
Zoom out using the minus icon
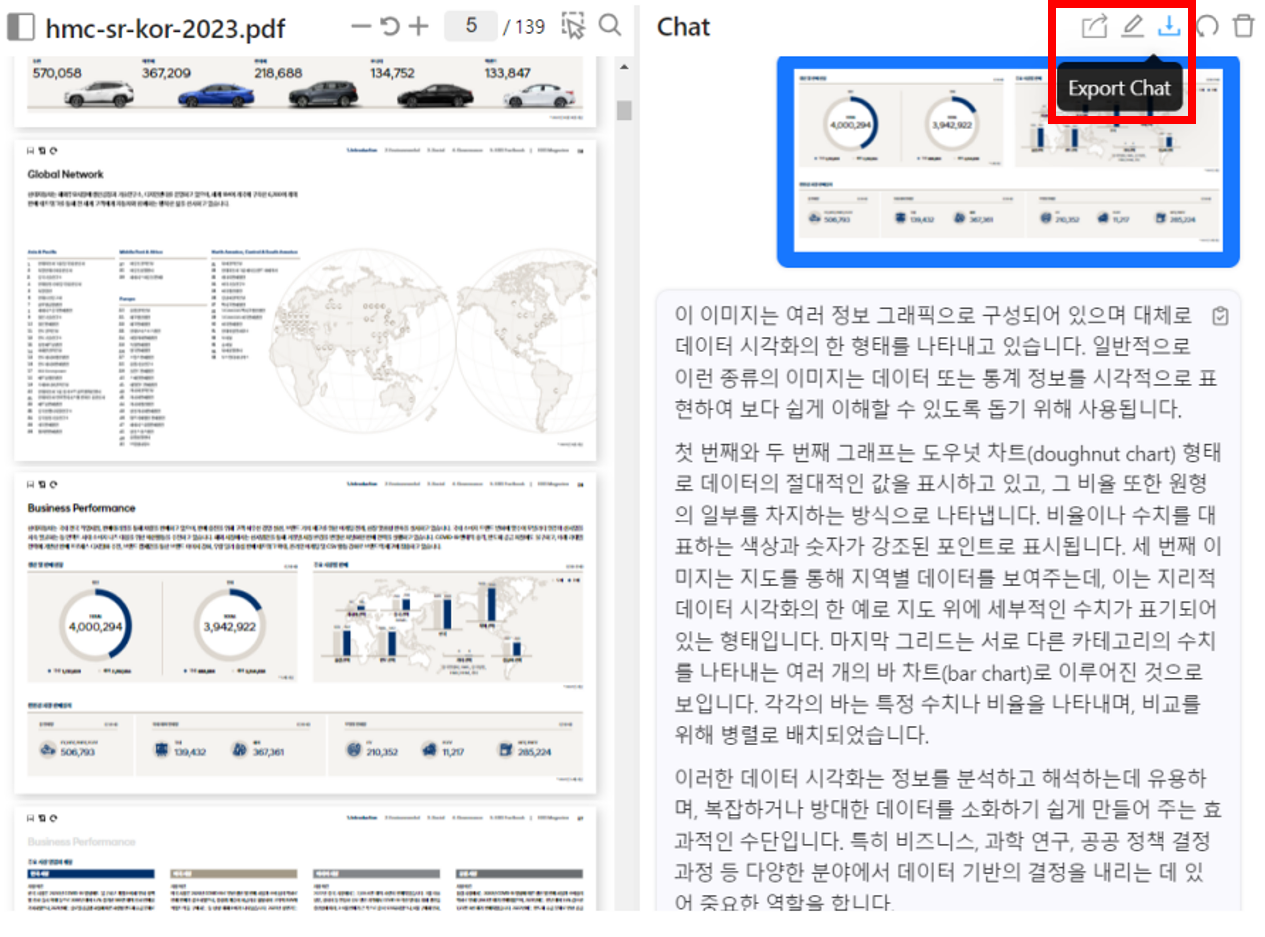(x=362, y=26)
